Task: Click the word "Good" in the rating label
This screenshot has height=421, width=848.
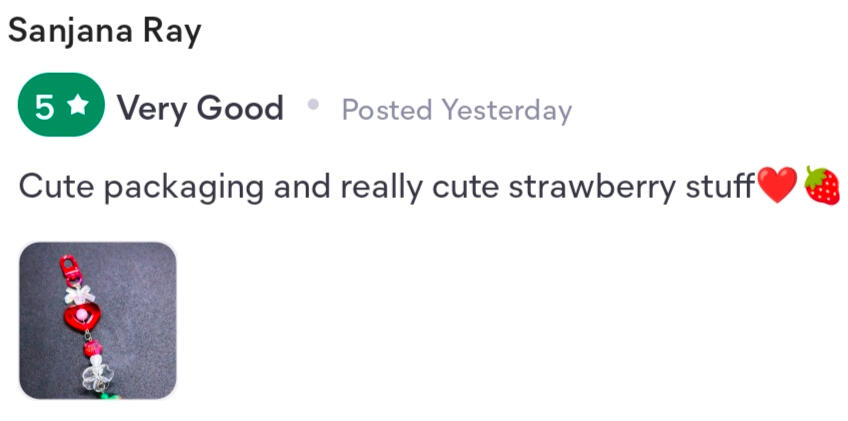Action: [x=241, y=108]
